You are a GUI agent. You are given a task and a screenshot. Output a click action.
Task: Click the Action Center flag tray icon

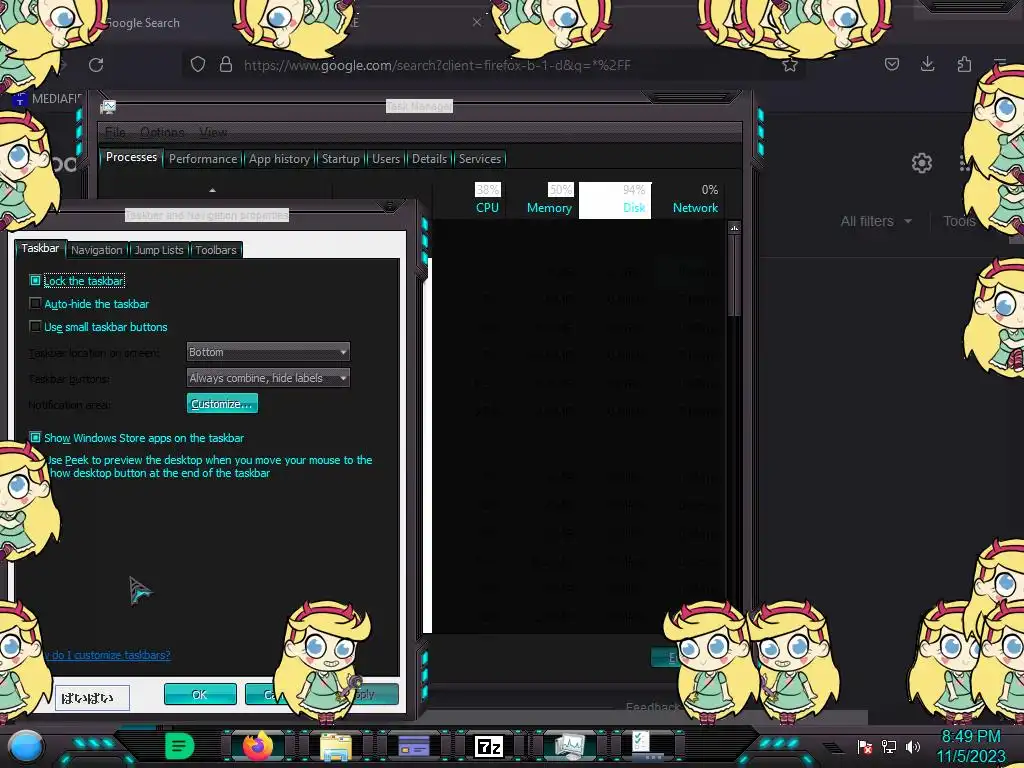point(865,746)
